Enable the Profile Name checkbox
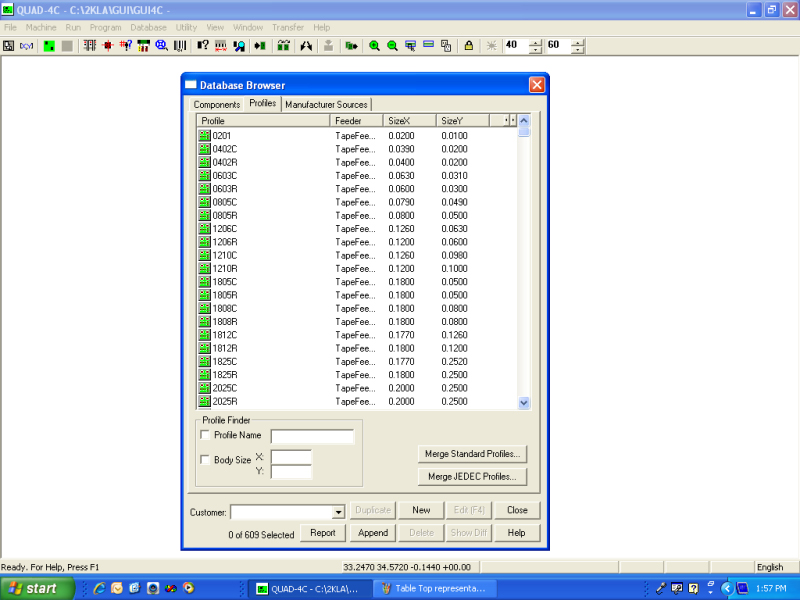The image size is (800, 600). coord(205,435)
